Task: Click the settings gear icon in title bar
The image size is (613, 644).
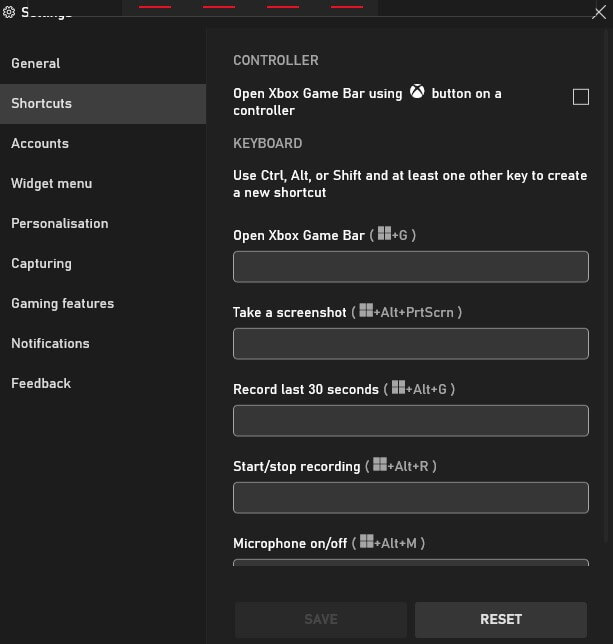Action: click(x=9, y=12)
